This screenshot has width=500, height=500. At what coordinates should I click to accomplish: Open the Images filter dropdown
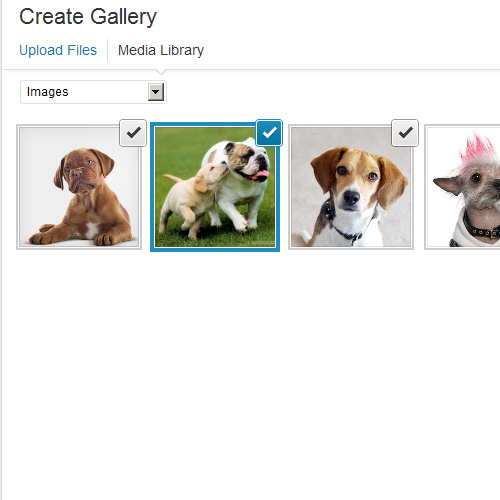pyautogui.click(x=93, y=92)
